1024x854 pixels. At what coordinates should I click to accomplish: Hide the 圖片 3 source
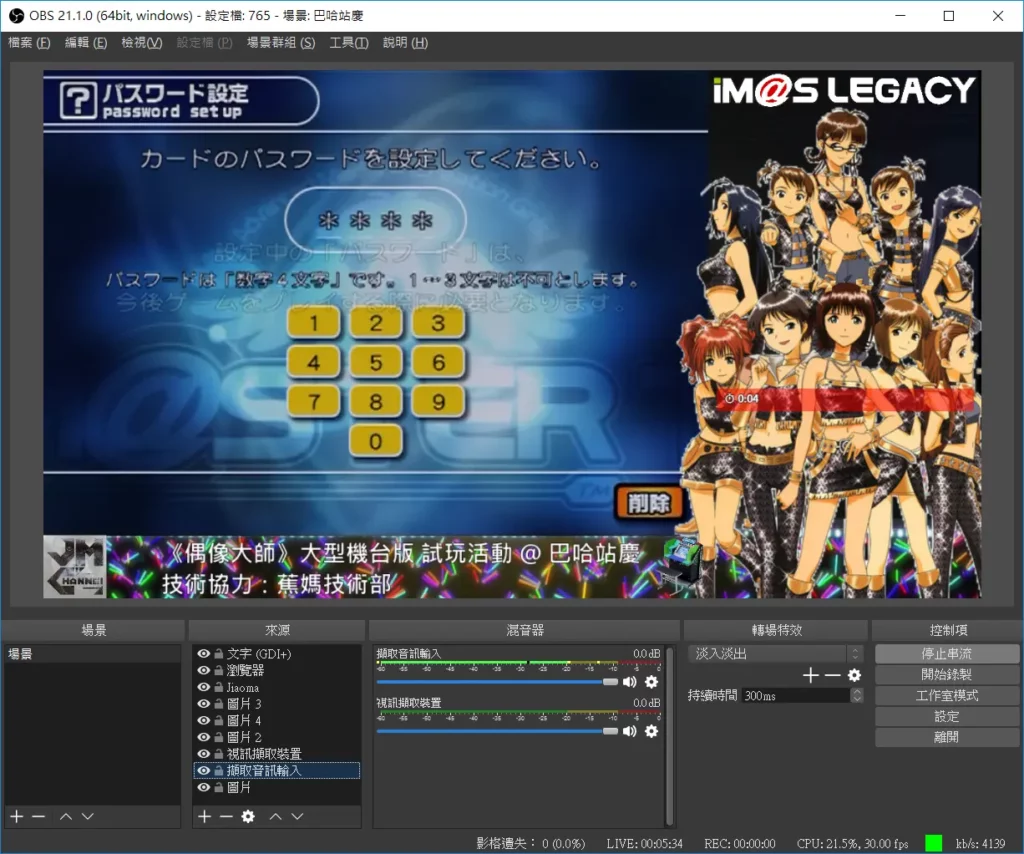[x=204, y=704]
